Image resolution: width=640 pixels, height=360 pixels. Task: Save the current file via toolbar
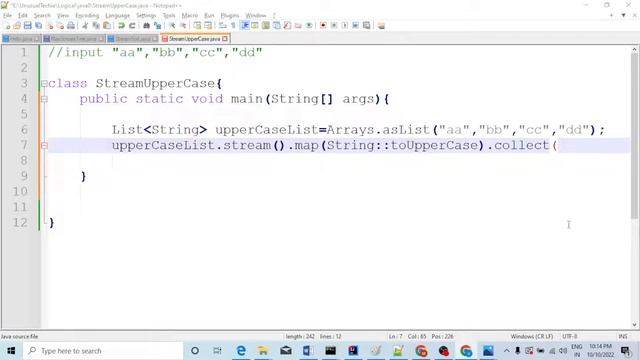click(x=28, y=25)
